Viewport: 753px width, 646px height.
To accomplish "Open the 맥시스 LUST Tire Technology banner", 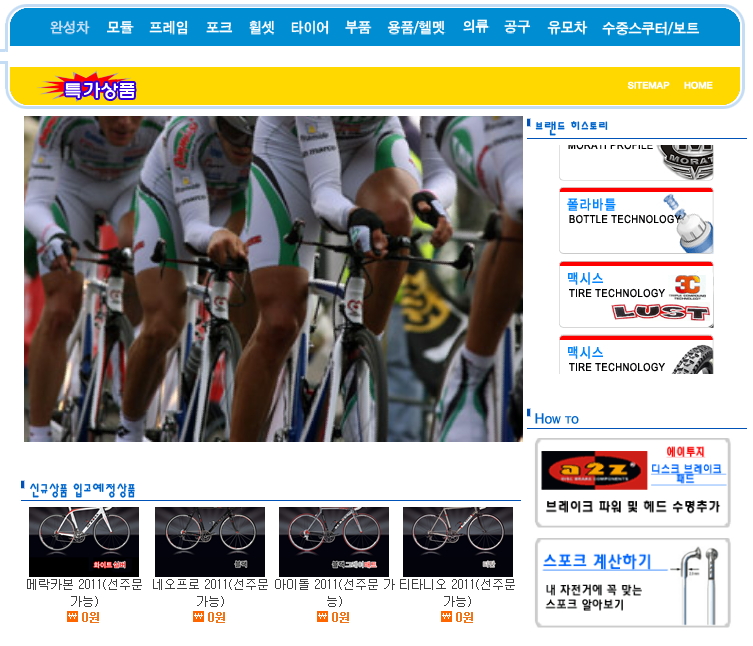I will (x=636, y=295).
